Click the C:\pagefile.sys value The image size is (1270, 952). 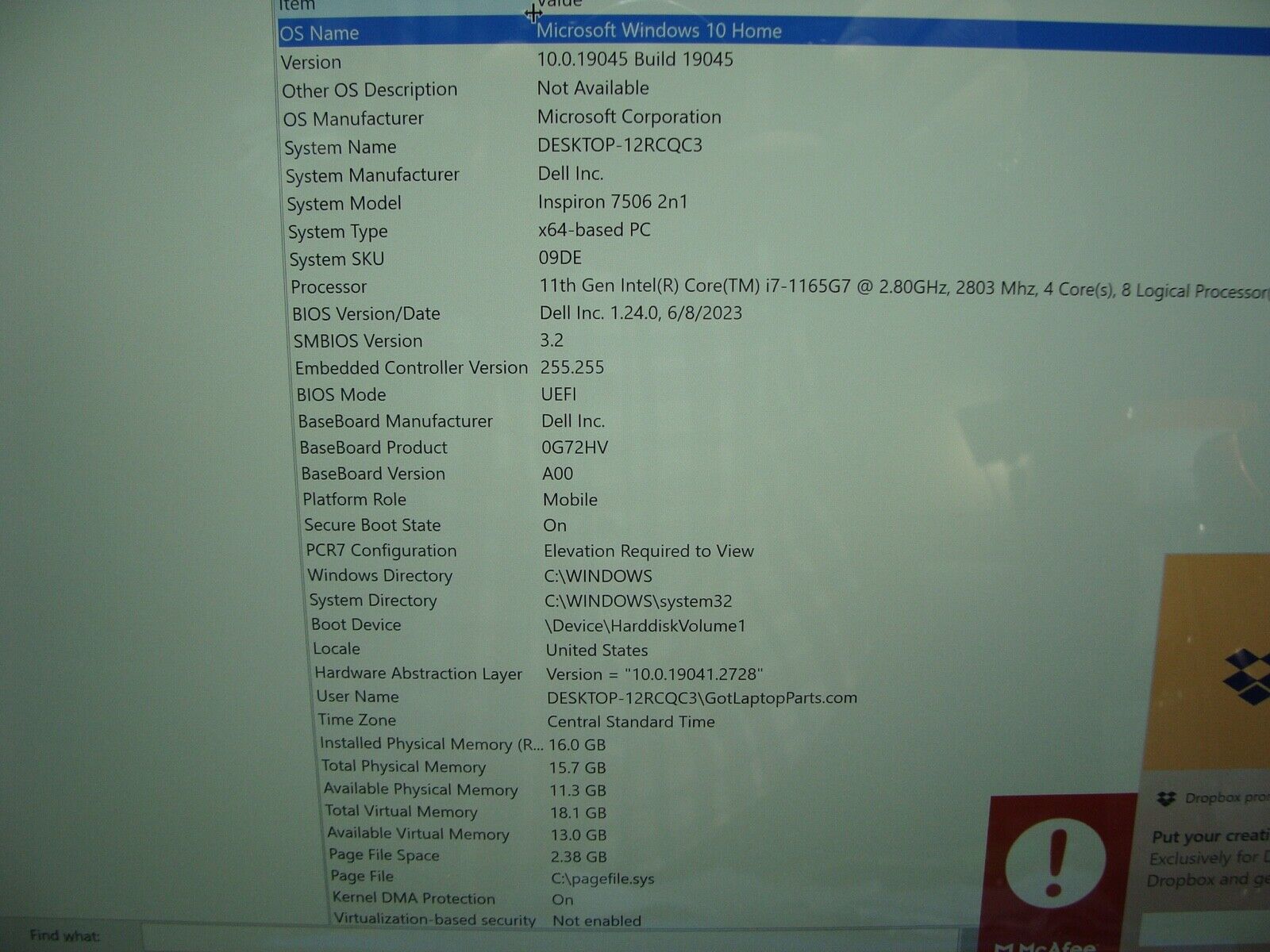(x=603, y=879)
